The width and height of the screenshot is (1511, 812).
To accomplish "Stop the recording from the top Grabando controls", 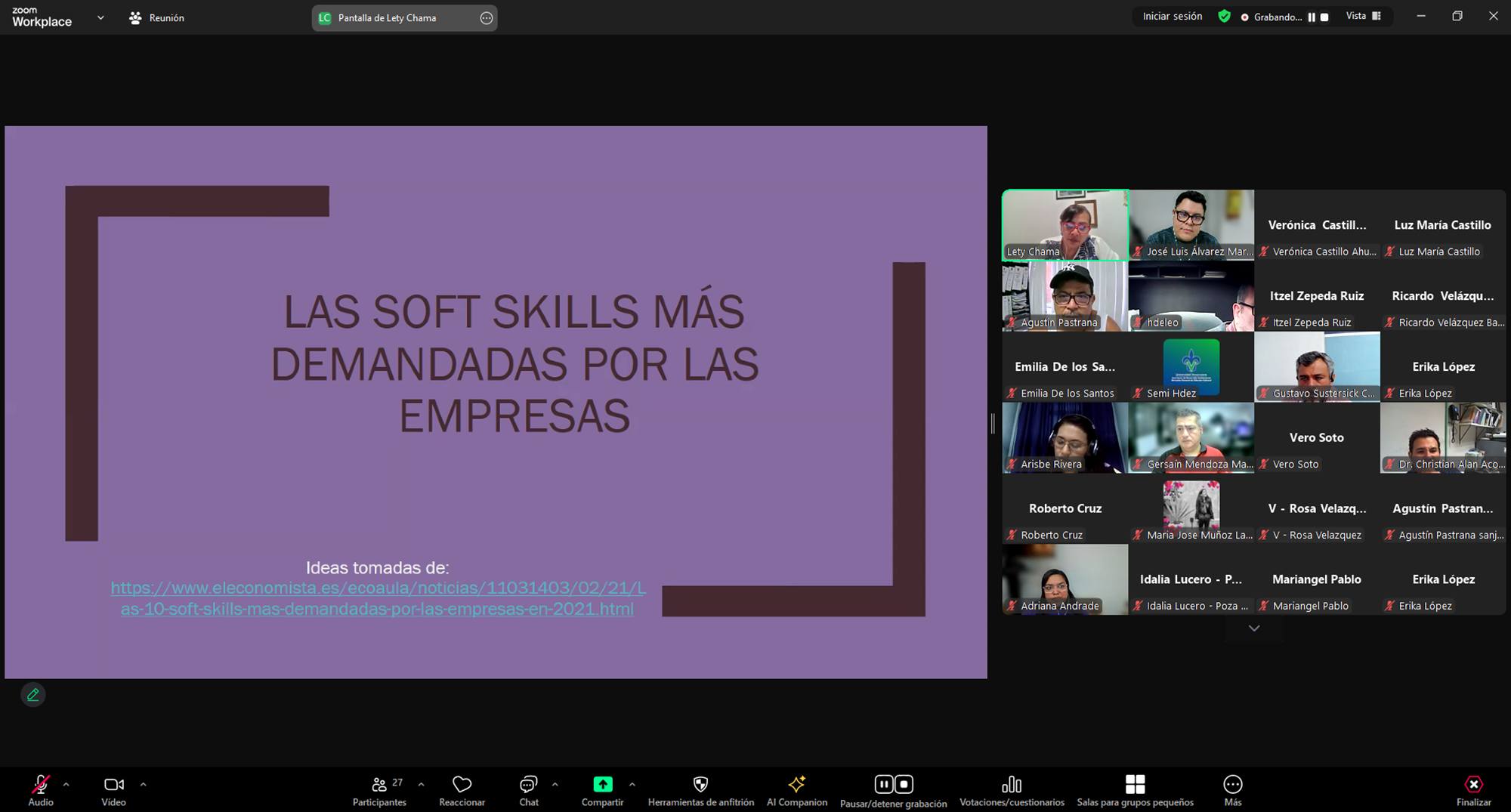I will click(x=1326, y=16).
